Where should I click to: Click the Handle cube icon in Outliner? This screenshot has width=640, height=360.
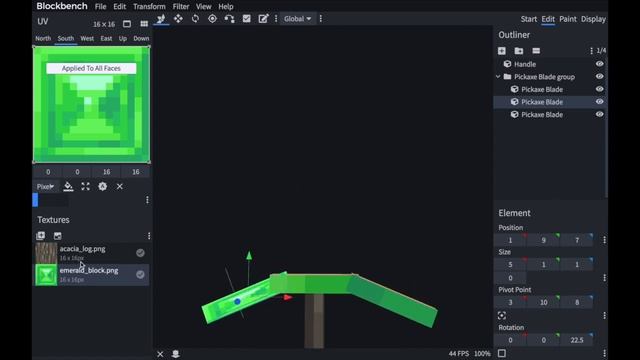tap(507, 64)
